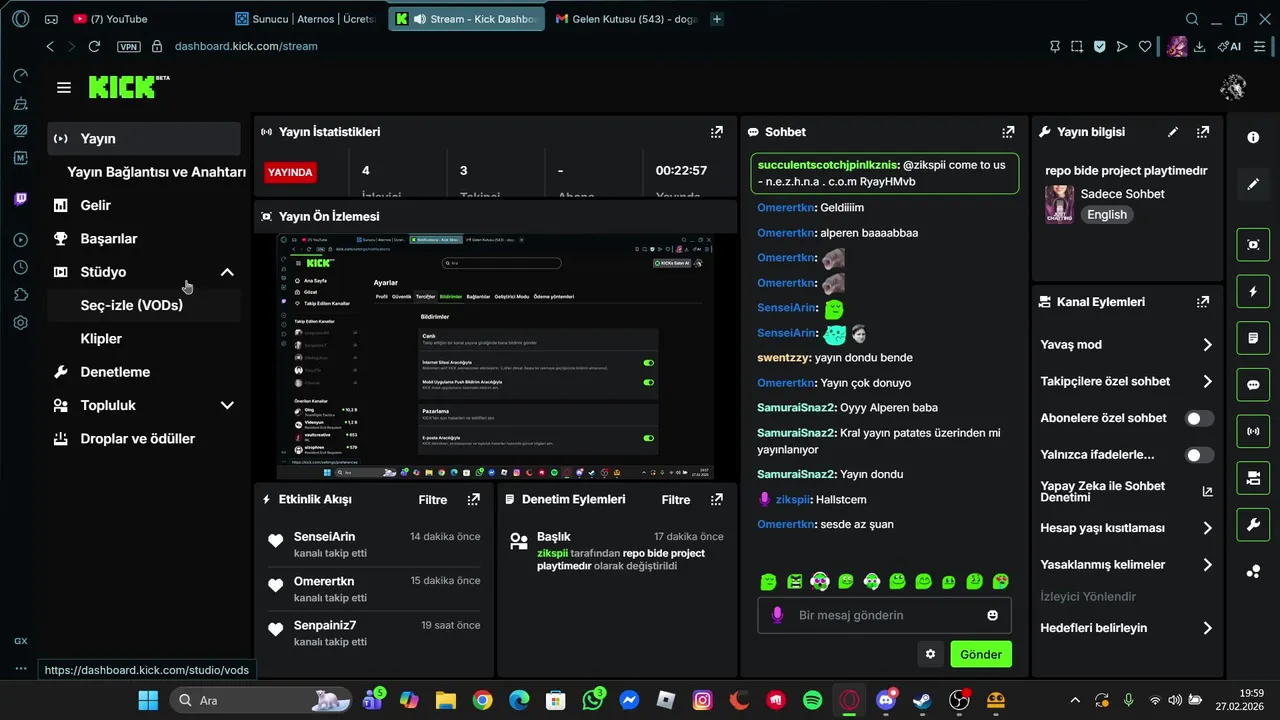The image size is (1280, 720).
Task: Insert the angry green emote
Action: click(794, 581)
